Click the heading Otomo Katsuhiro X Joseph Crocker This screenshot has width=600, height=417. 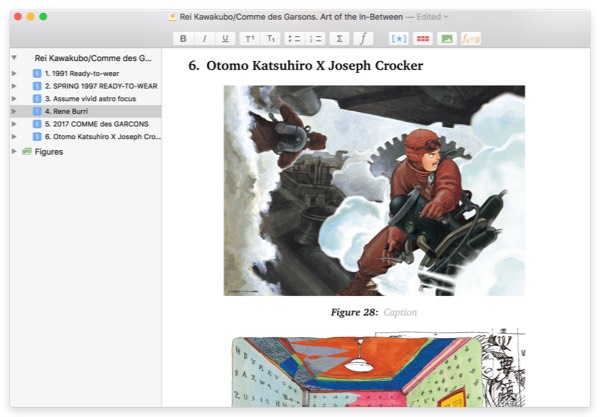pos(315,66)
